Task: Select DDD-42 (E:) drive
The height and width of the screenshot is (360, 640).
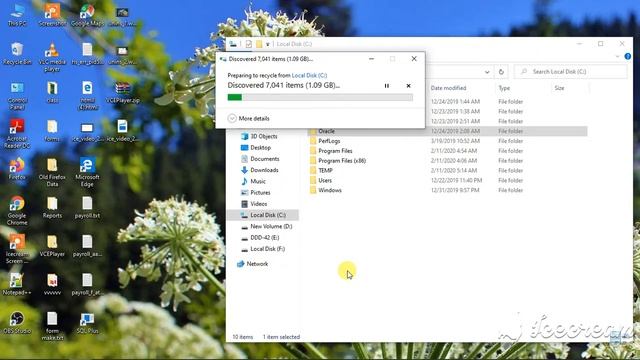Action: click(x=264, y=238)
